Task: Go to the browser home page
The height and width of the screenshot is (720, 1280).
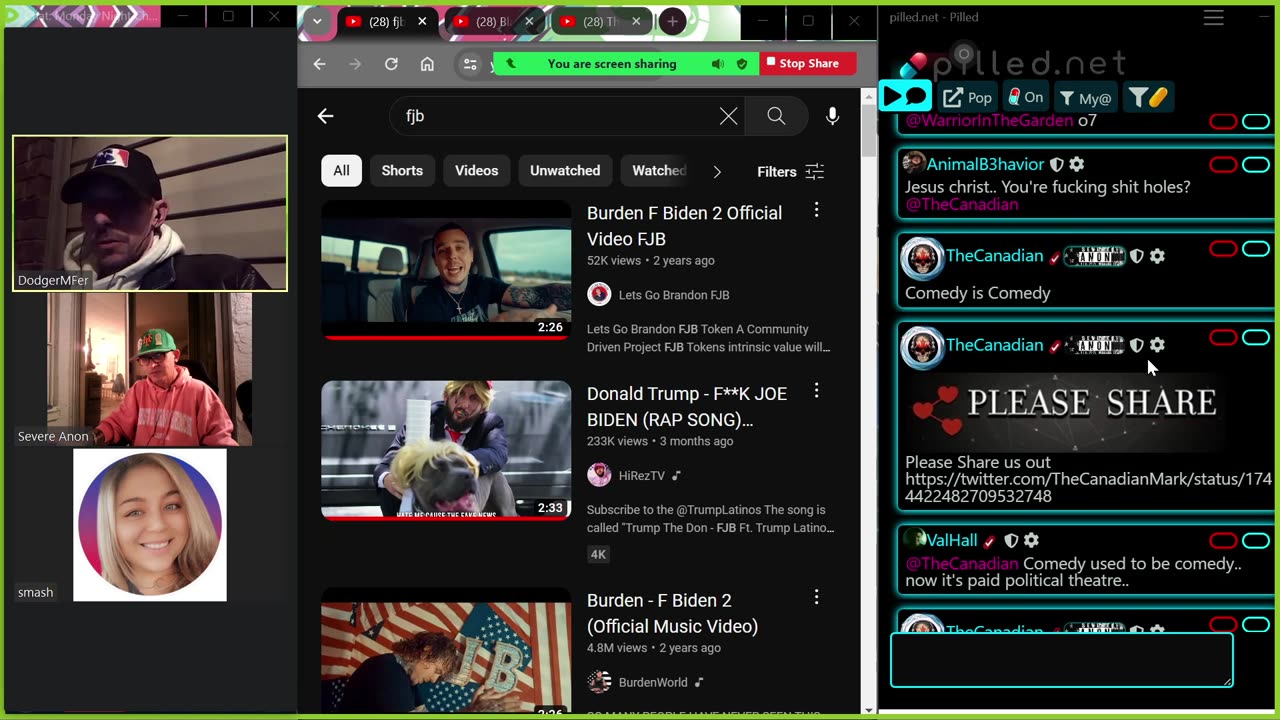Action: click(427, 64)
